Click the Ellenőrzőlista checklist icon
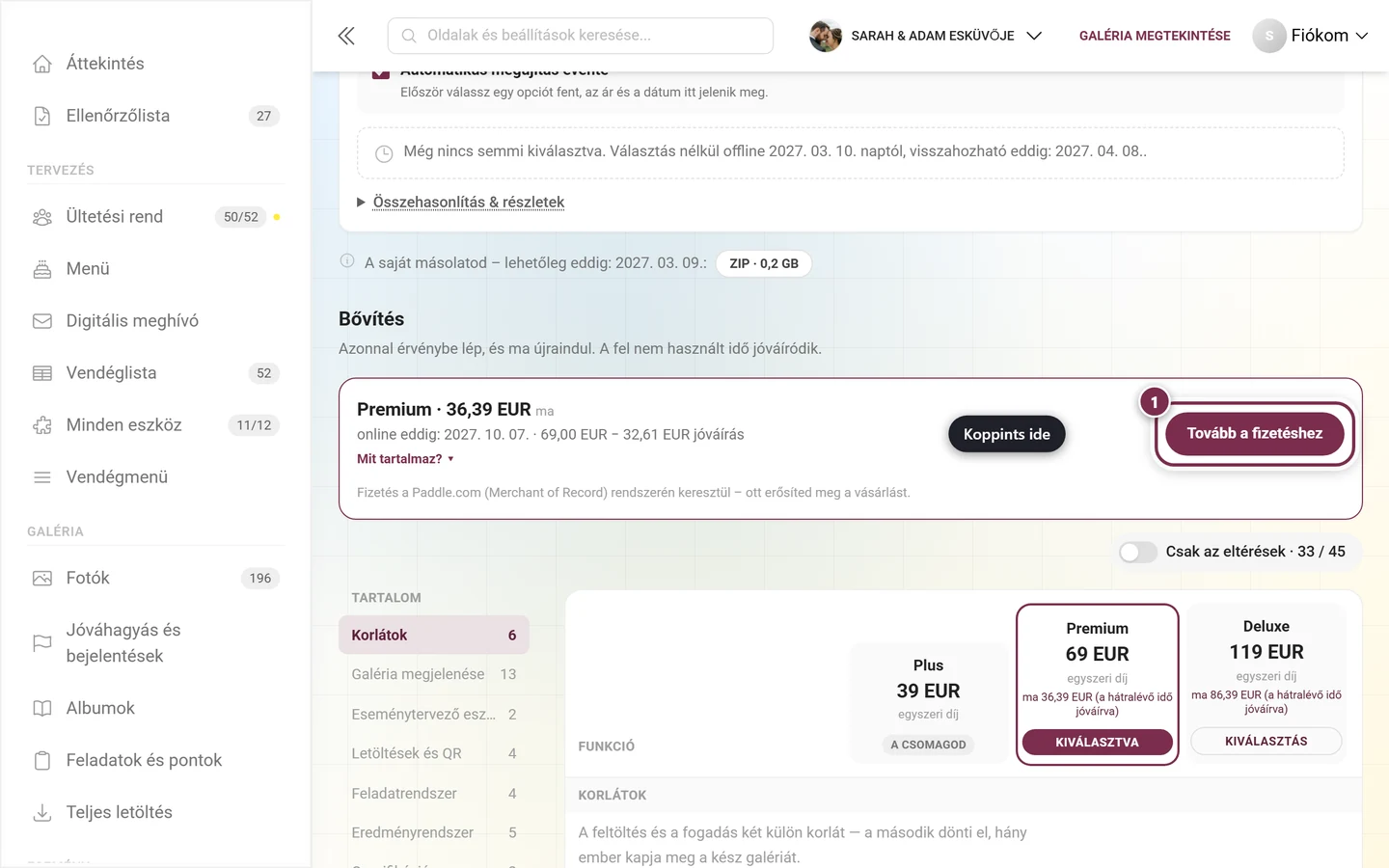Image resolution: width=1389 pixels, height=868 pixels. click(42, 116)
